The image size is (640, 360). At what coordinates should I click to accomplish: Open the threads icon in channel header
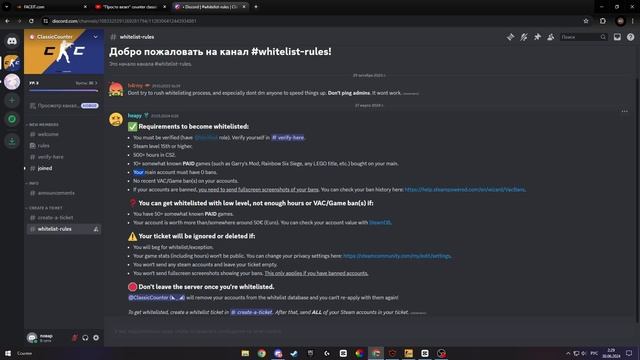511,37
